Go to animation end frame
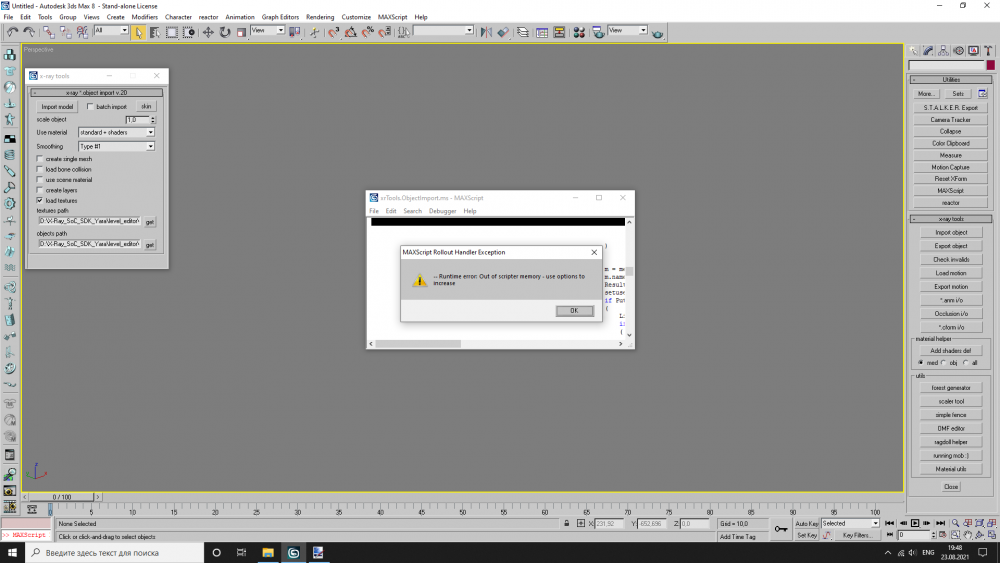The height and width of the screenshot is (563, 1000). [x=939, y=523]
